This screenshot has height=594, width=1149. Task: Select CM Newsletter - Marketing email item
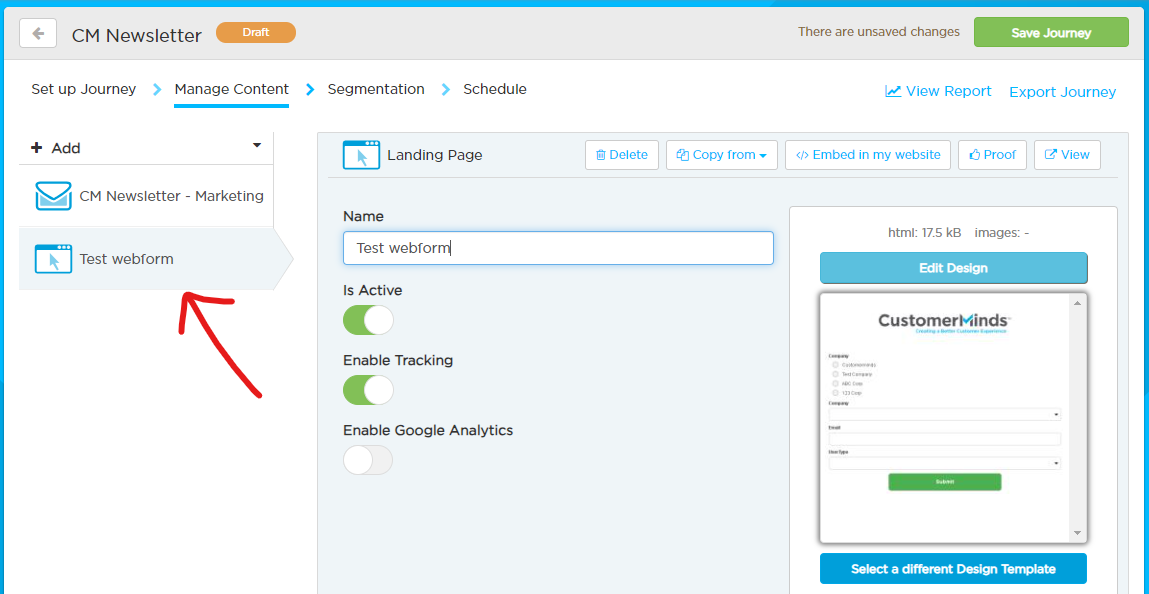147,196
